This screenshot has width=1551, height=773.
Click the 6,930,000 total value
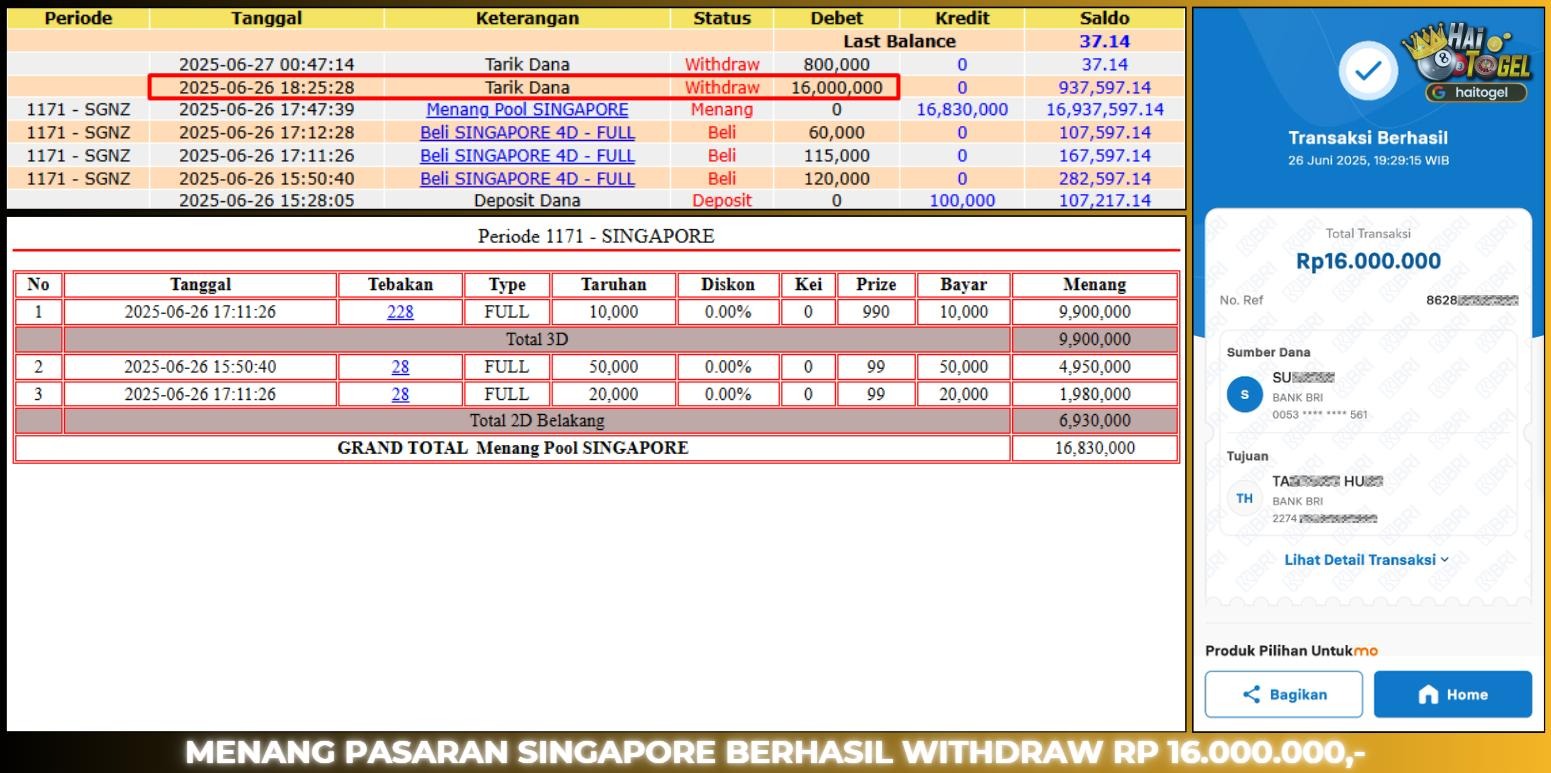click(1094, 420)
